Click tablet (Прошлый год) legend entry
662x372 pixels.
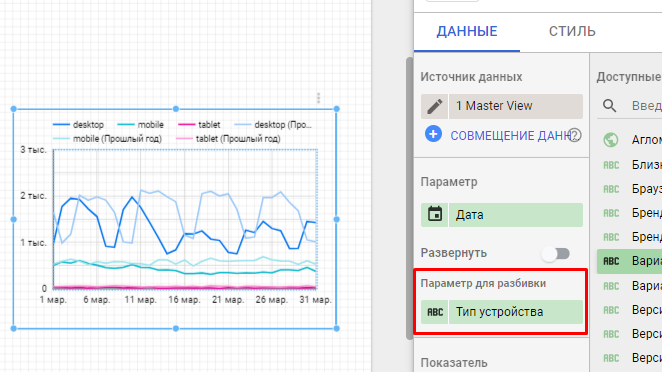[x=228, y=139]
